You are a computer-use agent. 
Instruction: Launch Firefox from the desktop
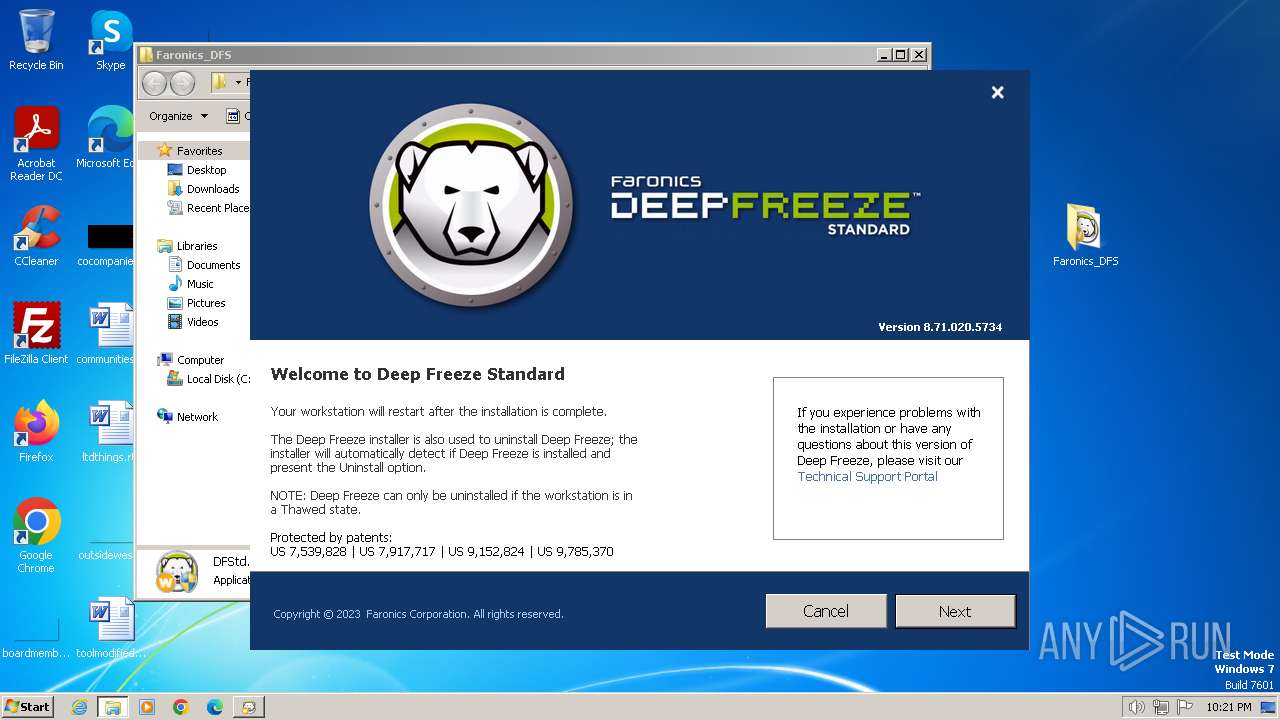pos(36,431)
